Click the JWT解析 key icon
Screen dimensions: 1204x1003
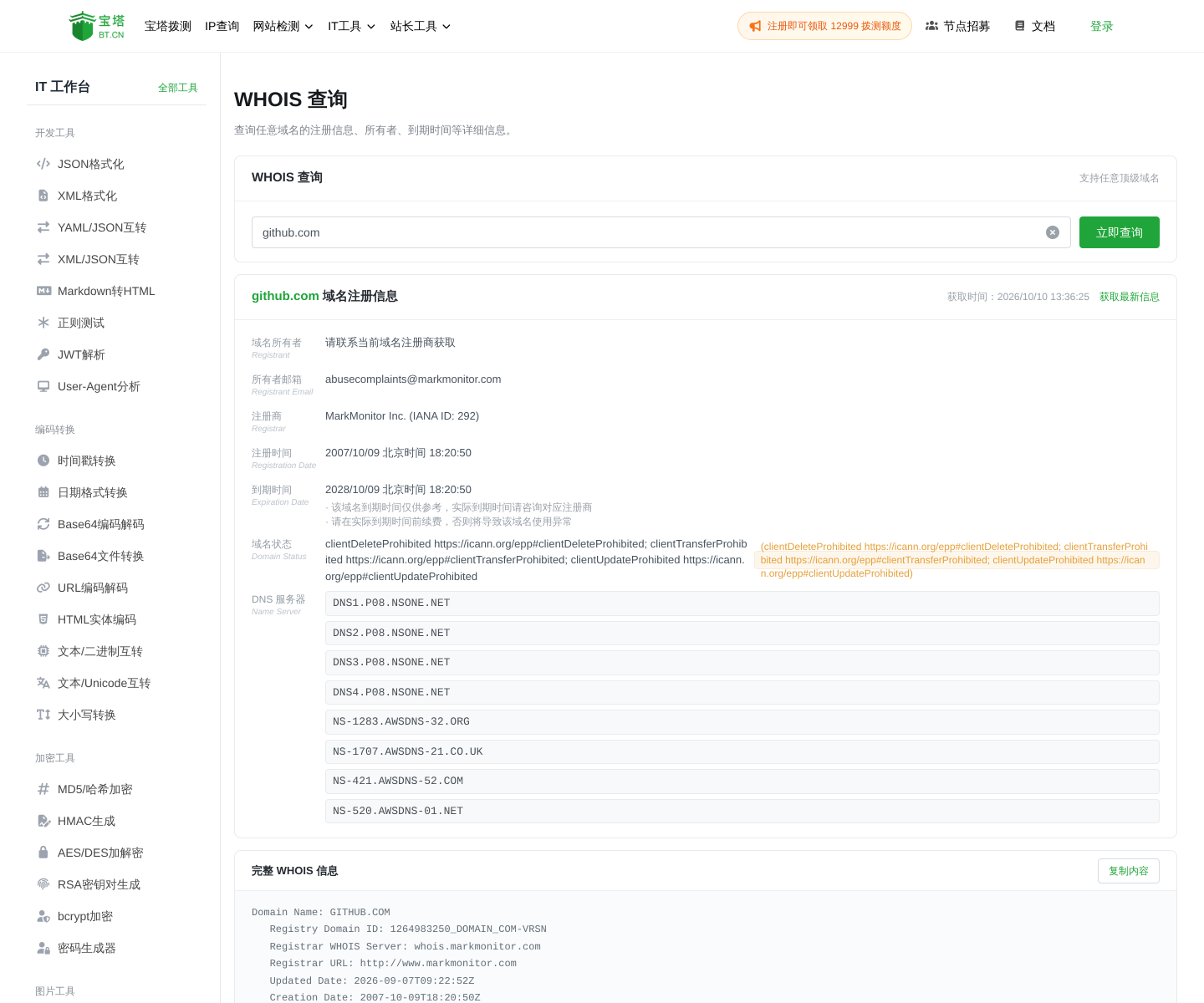tap(43, 354)
